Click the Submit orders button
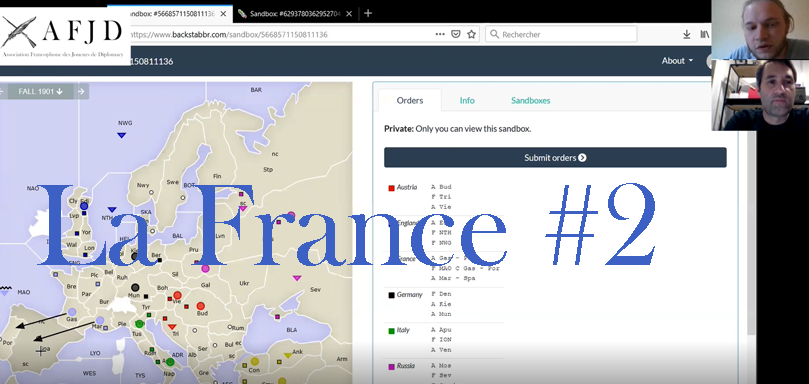Screen dimensions: 809x384 (555, 157)
